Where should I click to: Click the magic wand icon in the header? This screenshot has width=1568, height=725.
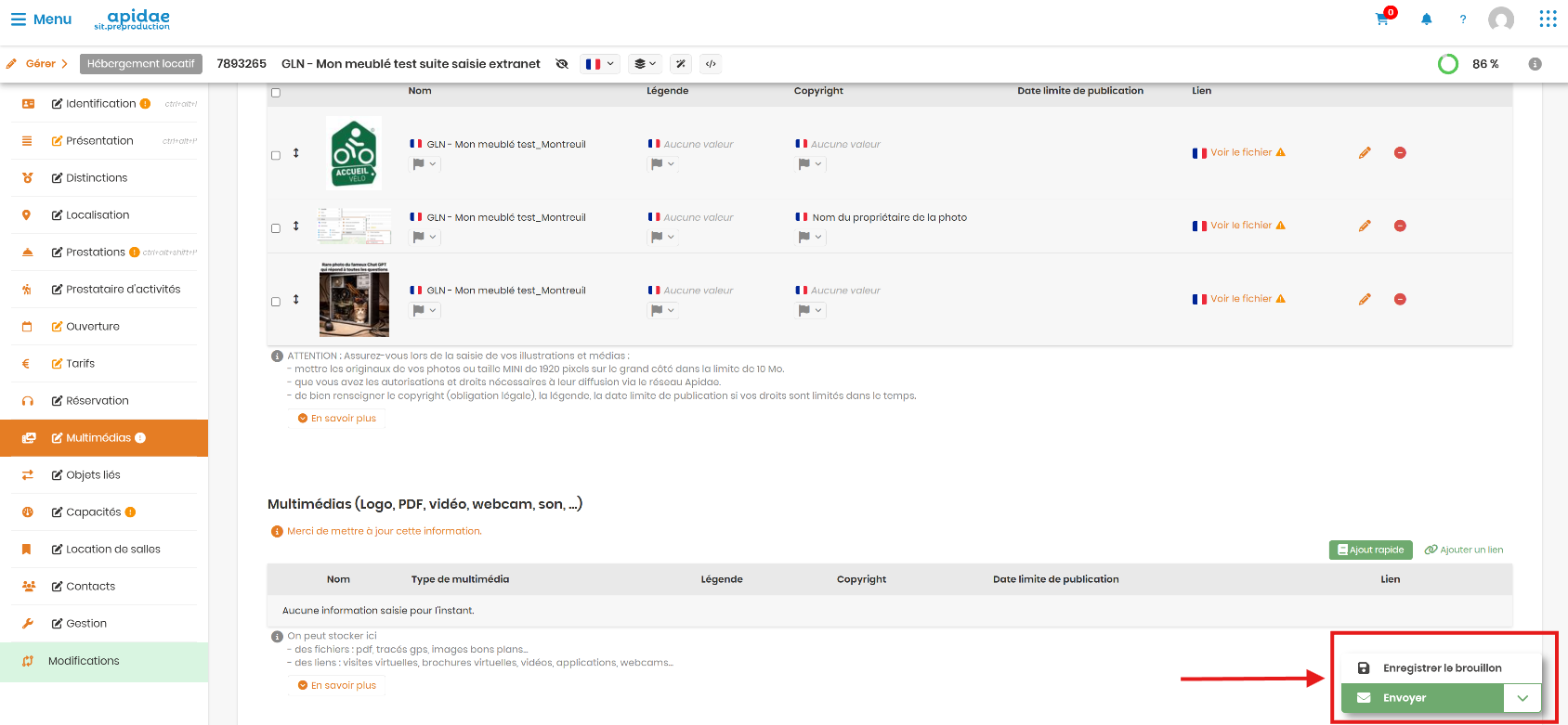point(681,64)
